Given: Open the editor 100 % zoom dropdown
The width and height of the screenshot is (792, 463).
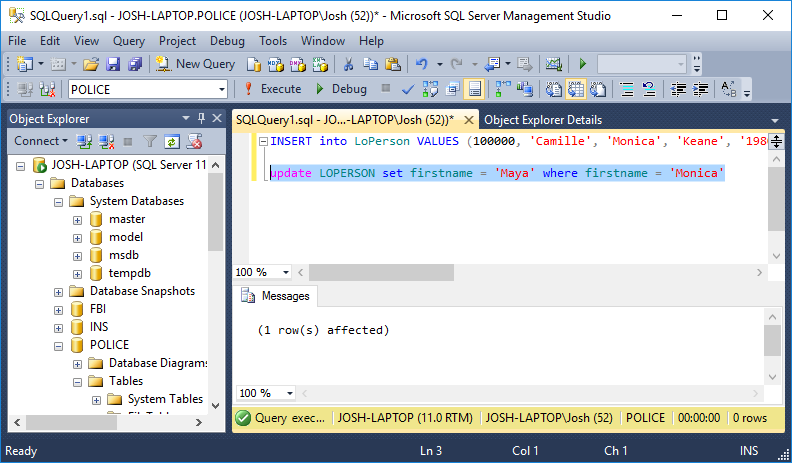Looking at the screenshot, I should [x=285, y=272].
